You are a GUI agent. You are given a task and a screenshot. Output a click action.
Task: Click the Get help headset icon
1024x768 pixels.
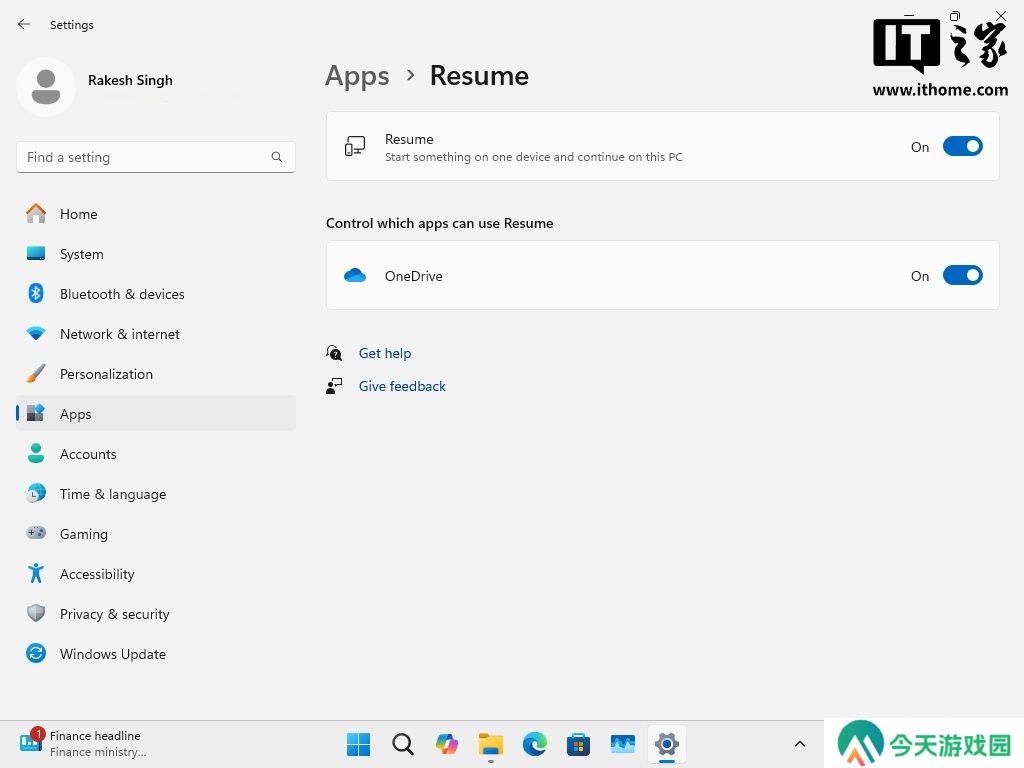coord(334,353)
